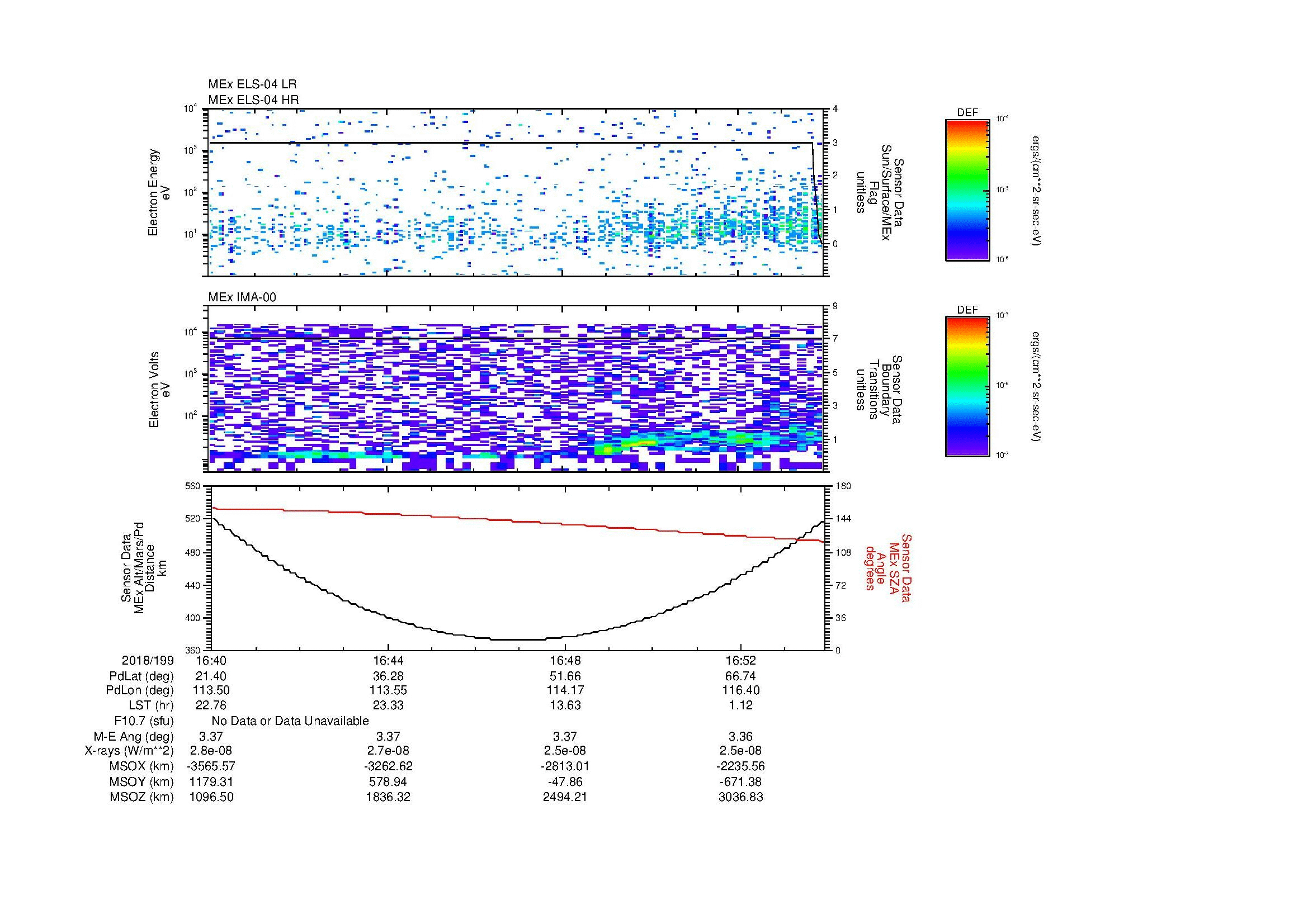Screen dimensions: 1308x924
Task: Click the Boundary Transitions axis label
Action: [880, 390]
